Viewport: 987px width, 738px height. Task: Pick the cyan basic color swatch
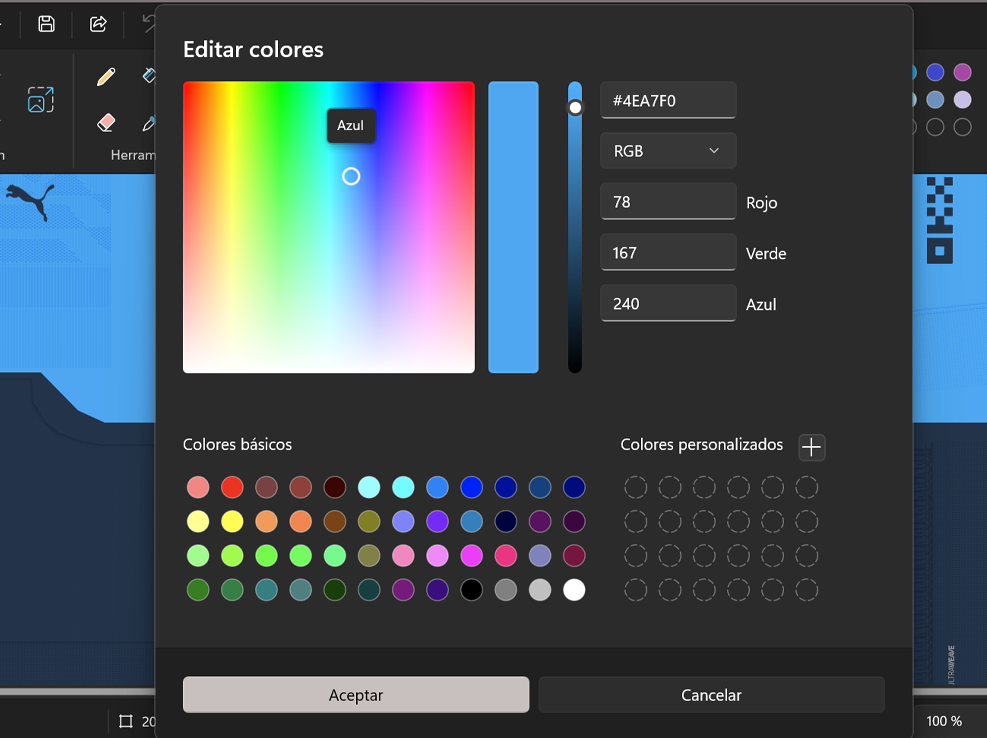pos(403,487)
